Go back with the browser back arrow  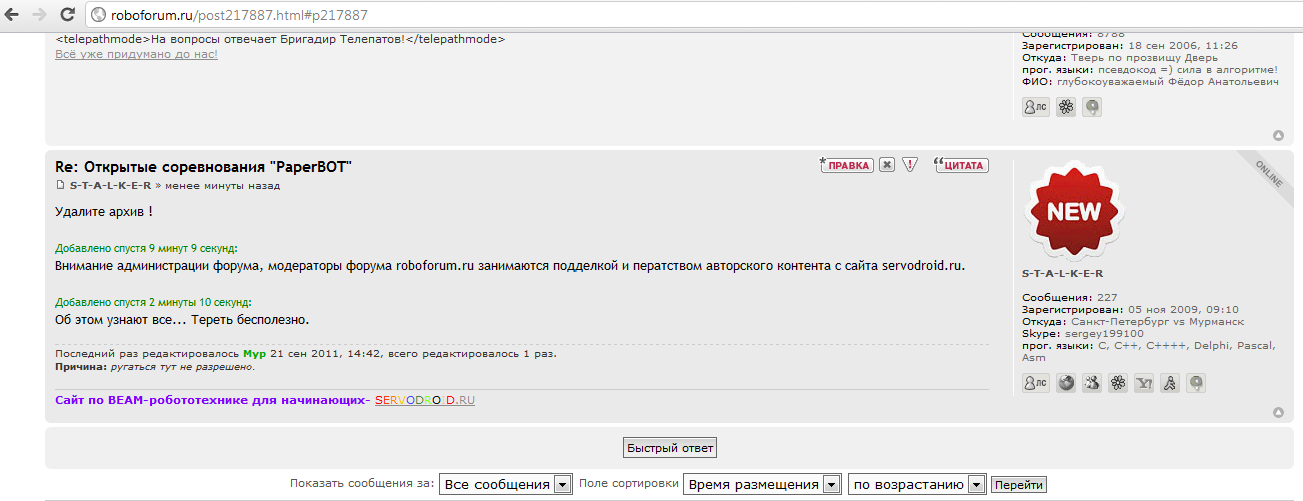(x=14, y=15)
